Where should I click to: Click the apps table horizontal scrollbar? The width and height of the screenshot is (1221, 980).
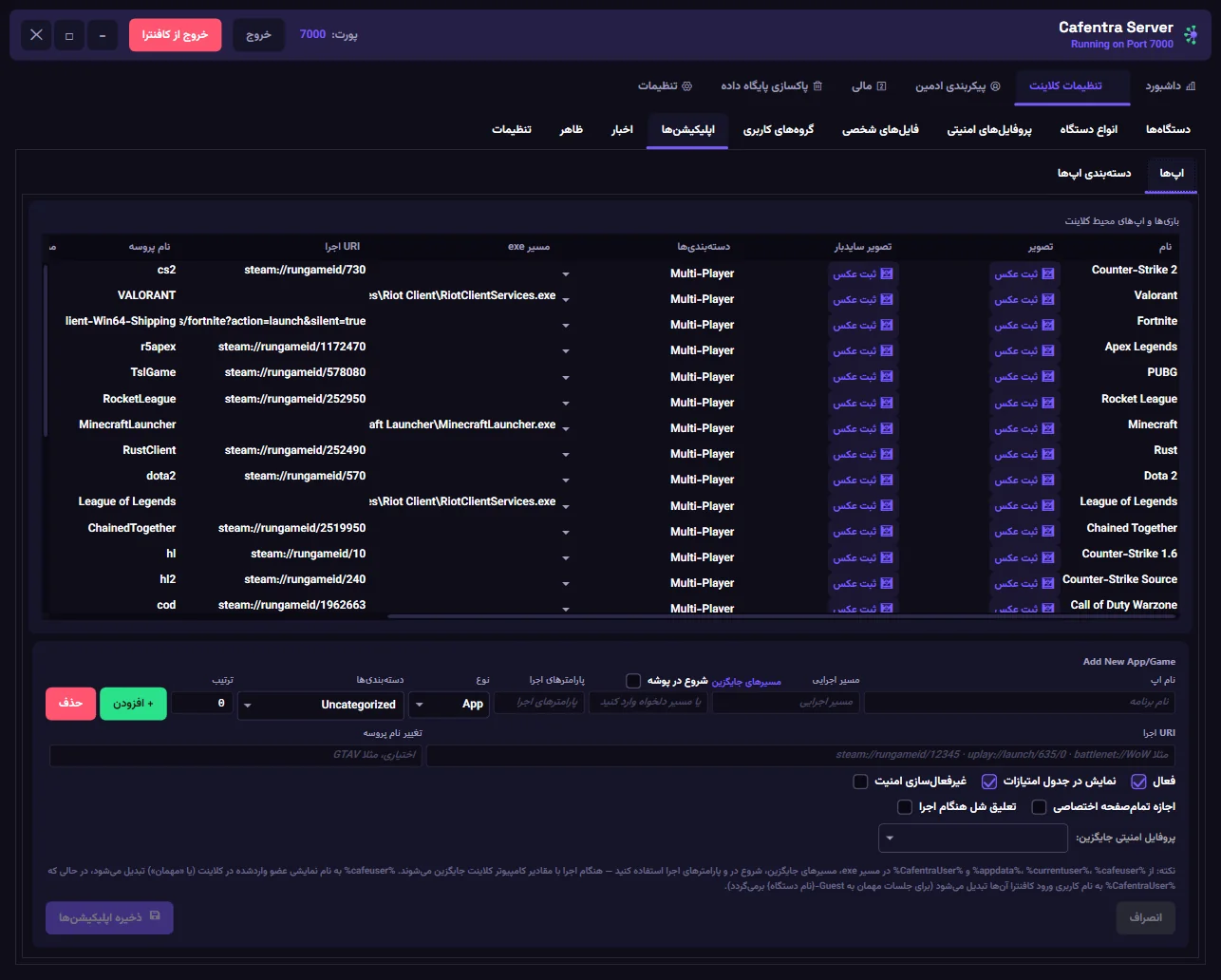(x=783, y=616)
